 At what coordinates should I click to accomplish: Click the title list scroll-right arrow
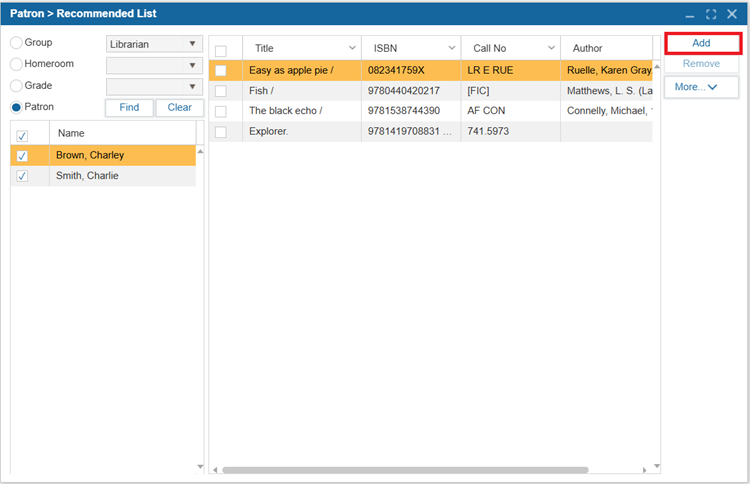click(x=645, y=470)
